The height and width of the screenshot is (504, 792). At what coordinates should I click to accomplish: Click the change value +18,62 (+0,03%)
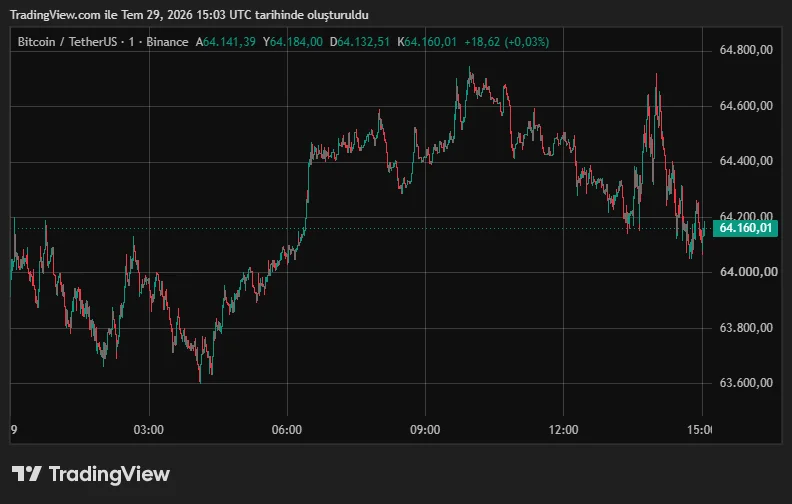(x=507, y=42)
